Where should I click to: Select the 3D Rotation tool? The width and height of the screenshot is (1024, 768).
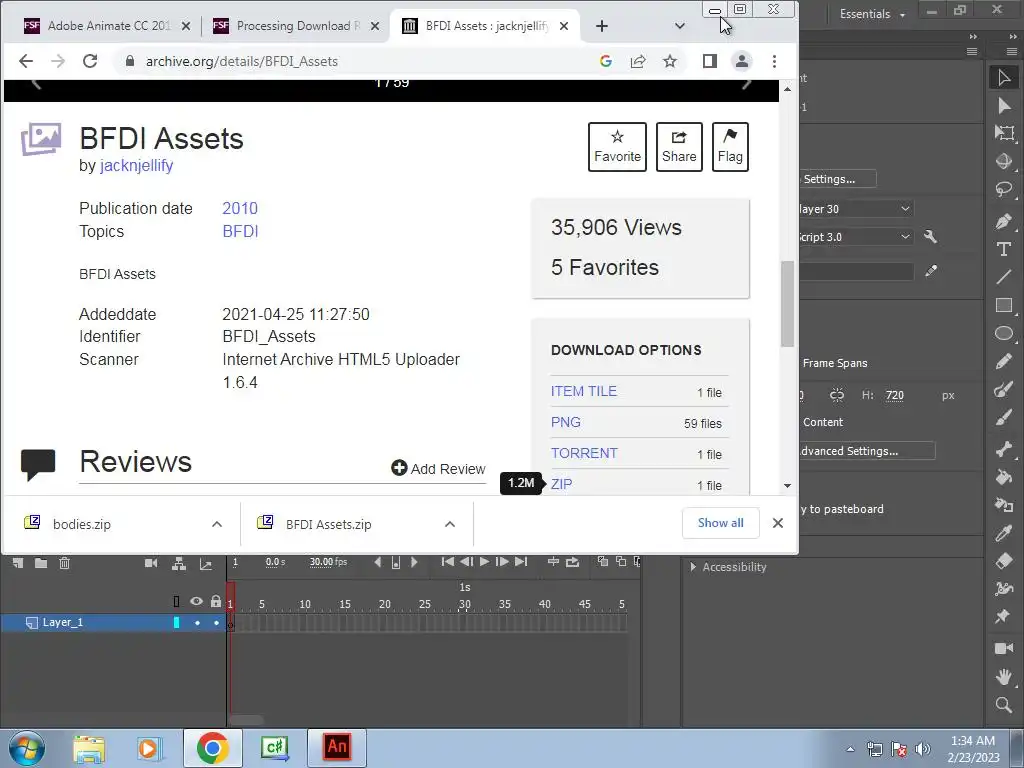click(1004, 161)
